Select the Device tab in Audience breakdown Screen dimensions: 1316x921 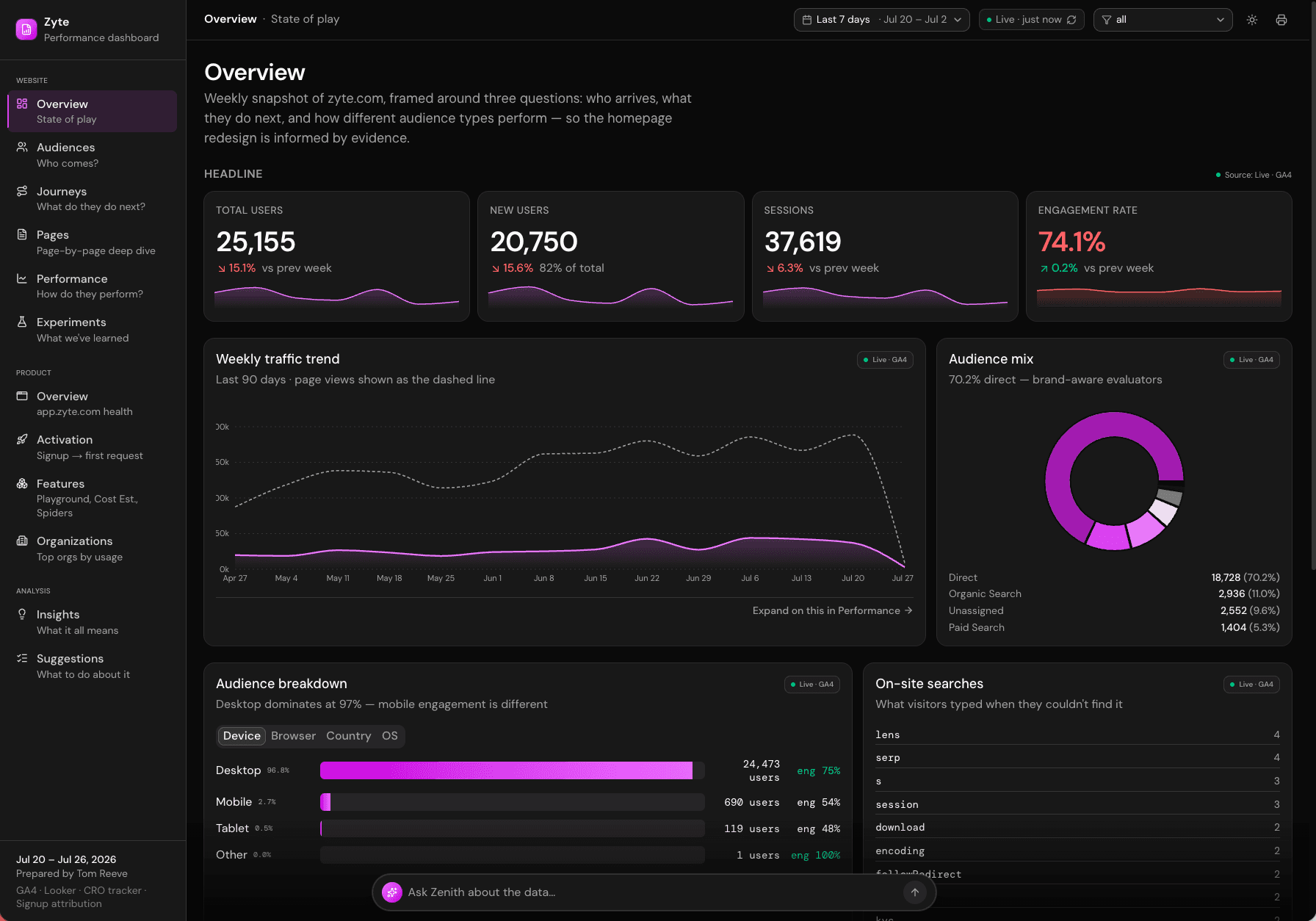[x=242, y=736]
